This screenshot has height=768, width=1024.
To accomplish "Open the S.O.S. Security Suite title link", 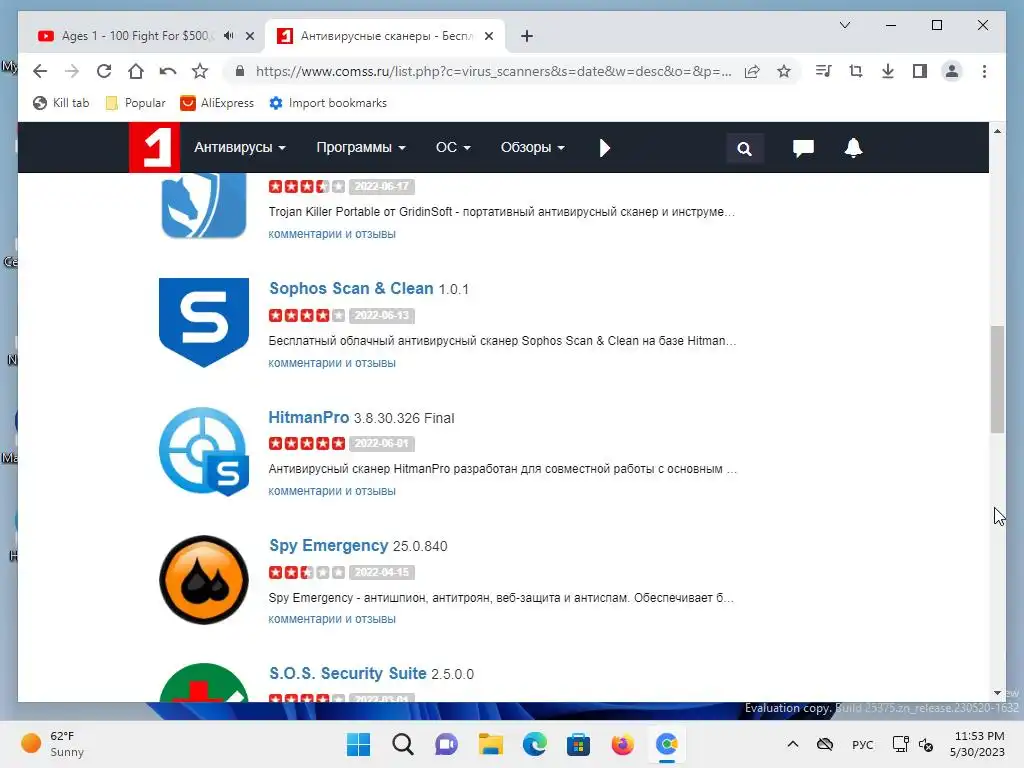I will point(347,673).
